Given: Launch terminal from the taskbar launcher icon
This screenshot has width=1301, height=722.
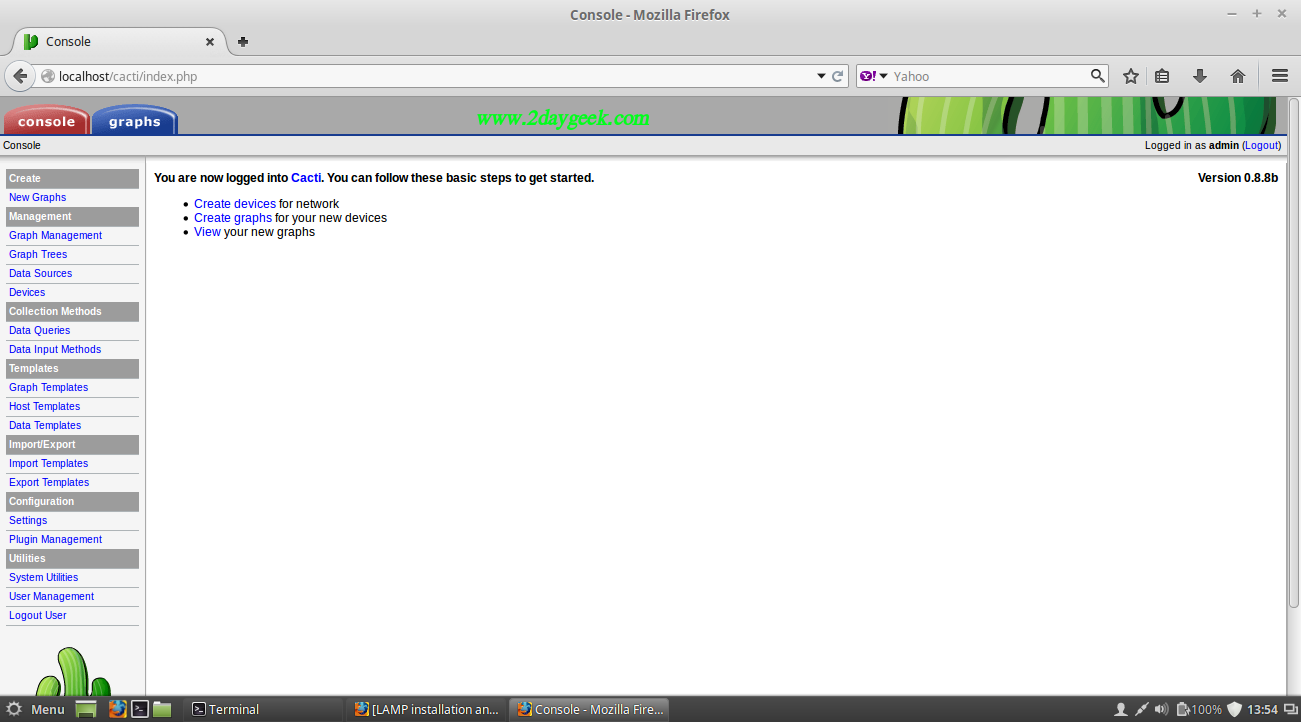Looking at the screenshot, I should pyautogui.click(x=141, y=709).
